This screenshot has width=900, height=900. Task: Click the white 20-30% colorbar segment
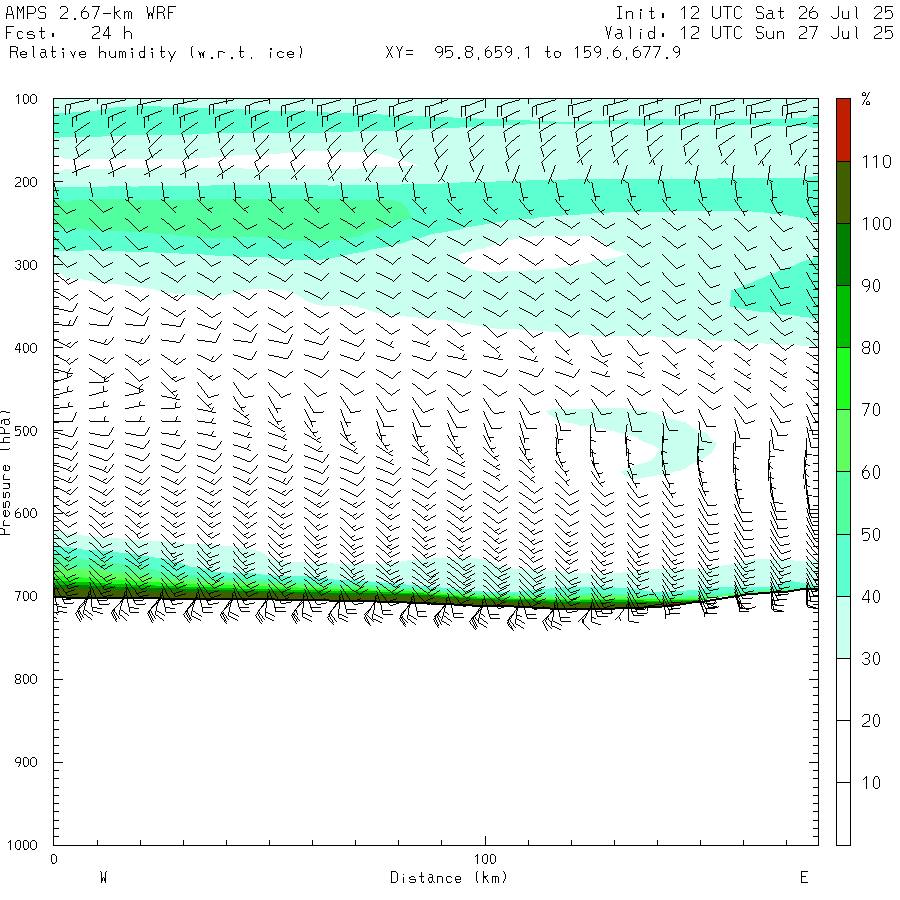point(843,689)
